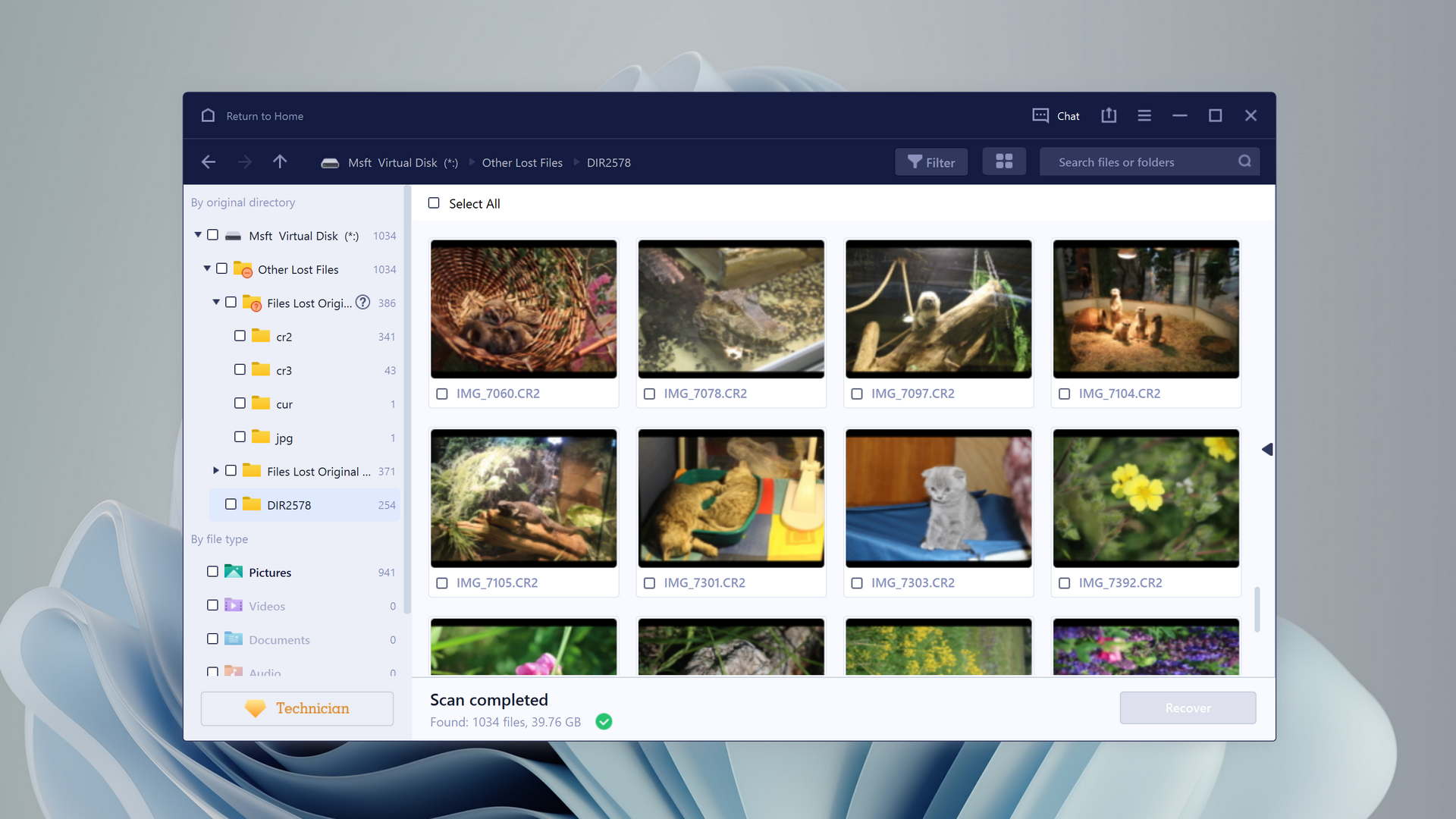The image size is (1456, 819).
Task: Click the green scan completed checkmark
Action: 604,722
